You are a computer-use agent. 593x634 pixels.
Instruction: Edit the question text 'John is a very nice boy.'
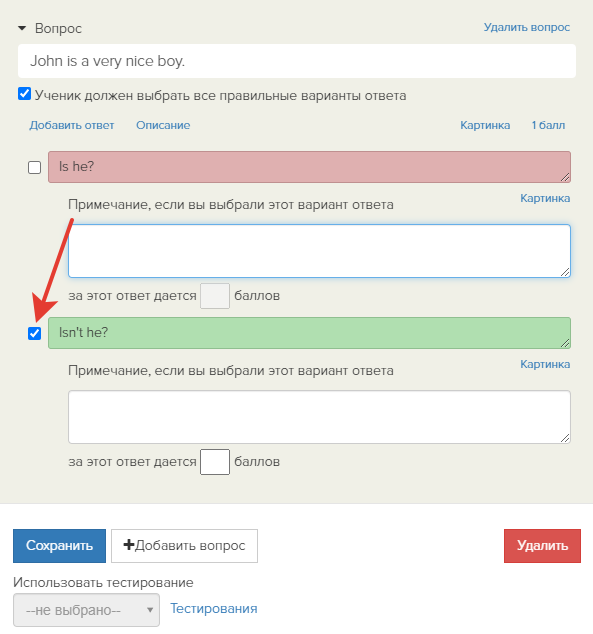297,61
